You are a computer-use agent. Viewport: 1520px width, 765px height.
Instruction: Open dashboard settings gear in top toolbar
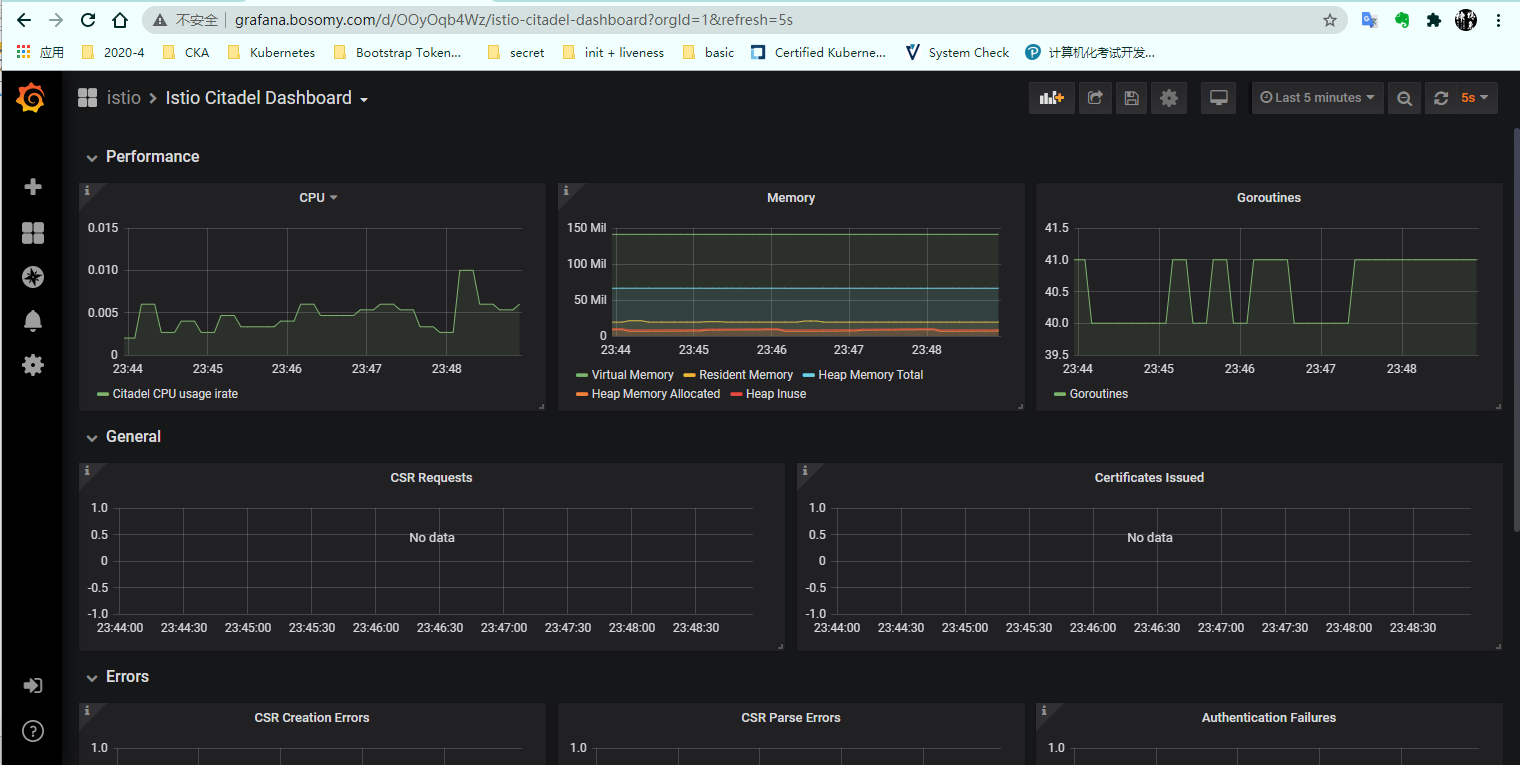[1169, 98]
